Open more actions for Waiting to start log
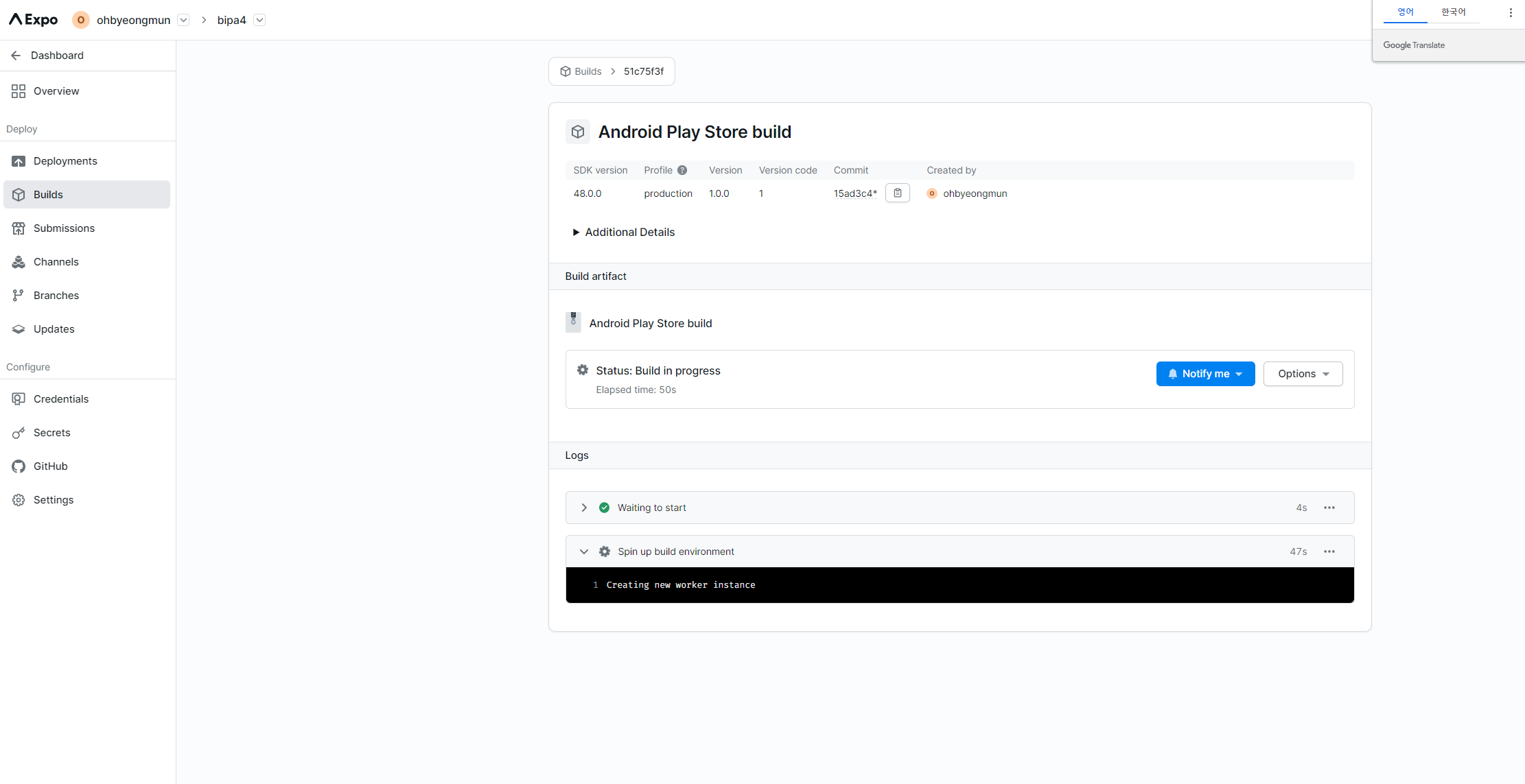The height and width of the screenshot is (784, 1525). click(1329, 508)
